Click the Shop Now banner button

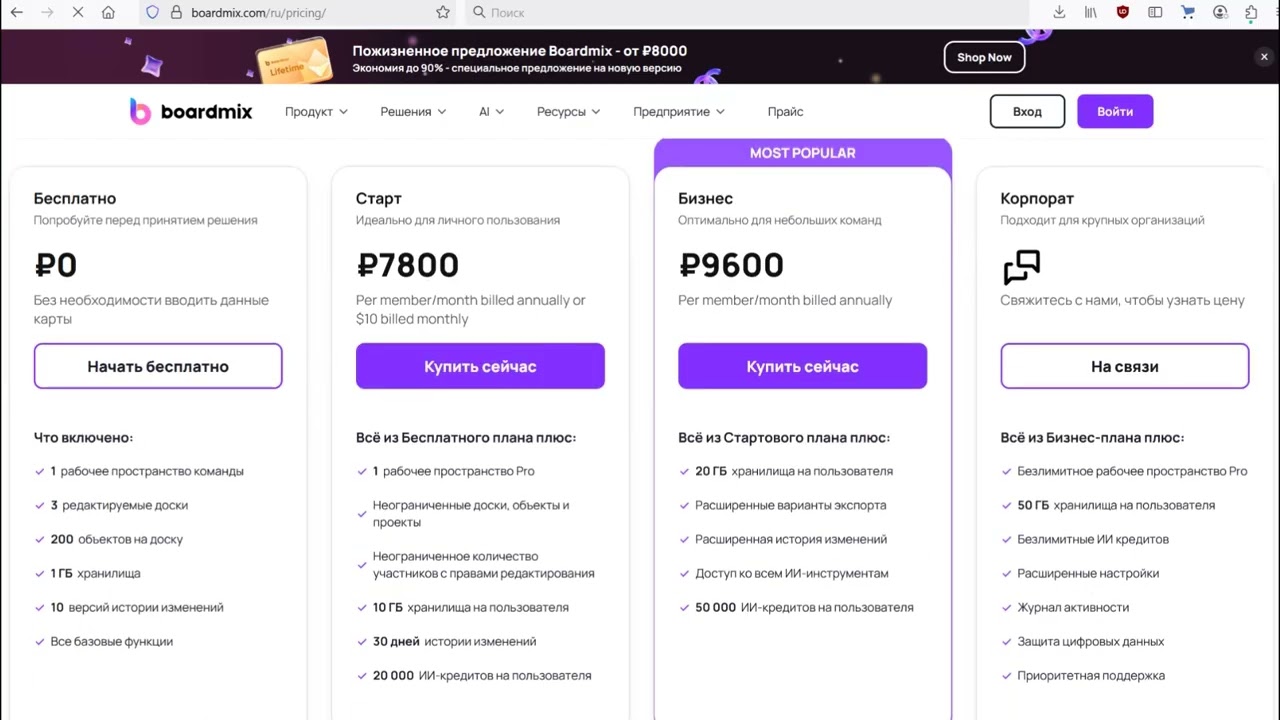(x=984, y=57)
